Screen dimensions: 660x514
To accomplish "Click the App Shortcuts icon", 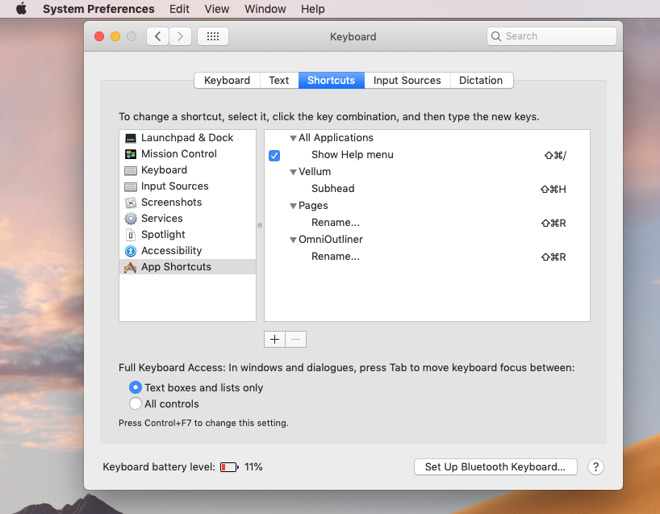I will (x=130, y=267).
